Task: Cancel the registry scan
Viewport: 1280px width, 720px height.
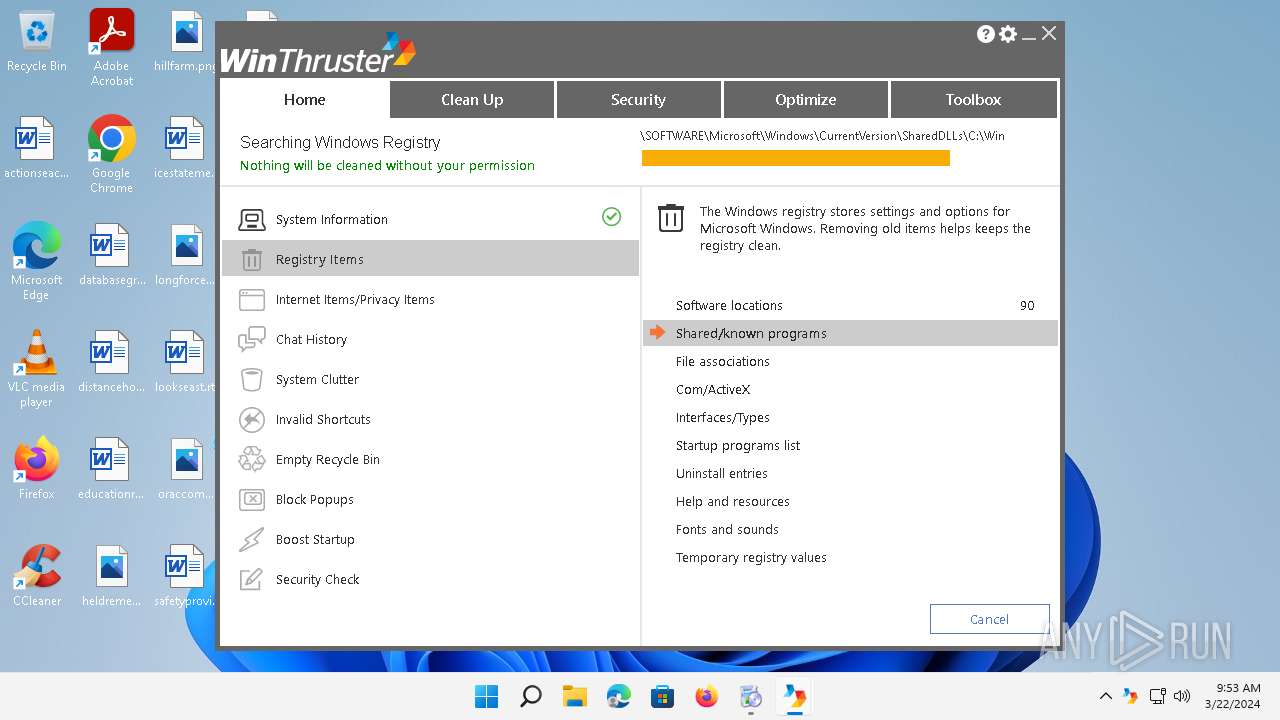Action: coord(990,619)
